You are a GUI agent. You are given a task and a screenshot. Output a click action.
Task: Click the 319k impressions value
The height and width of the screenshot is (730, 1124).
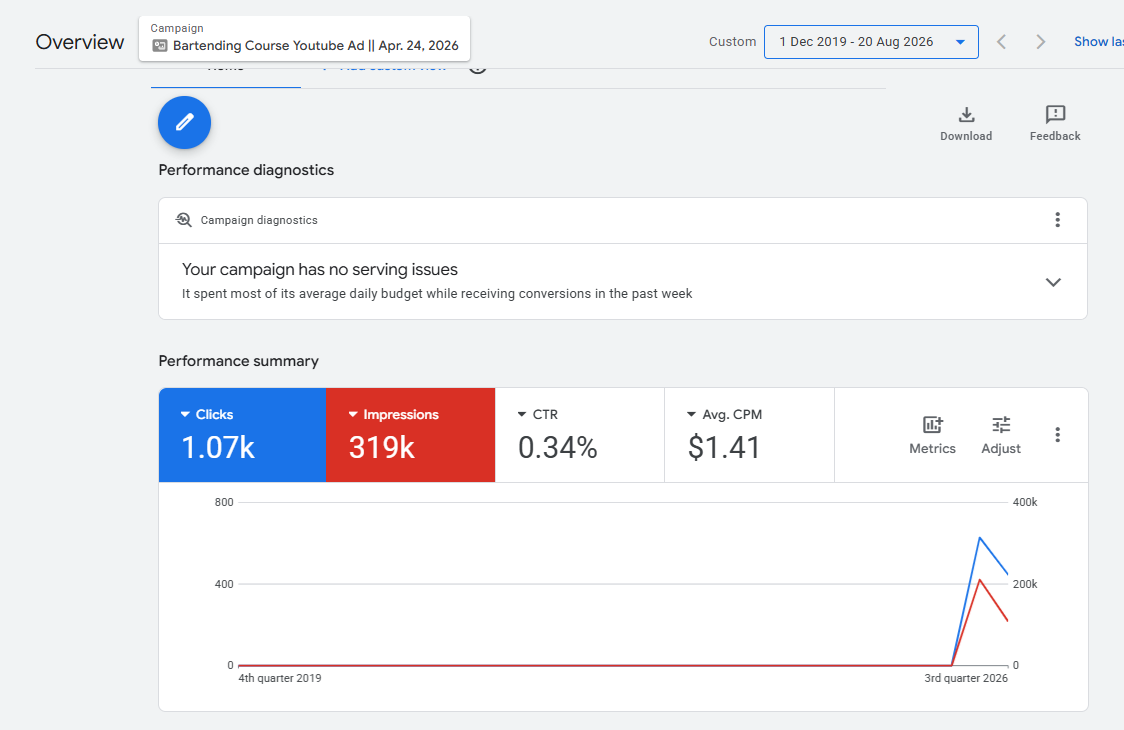click(381, 447)
